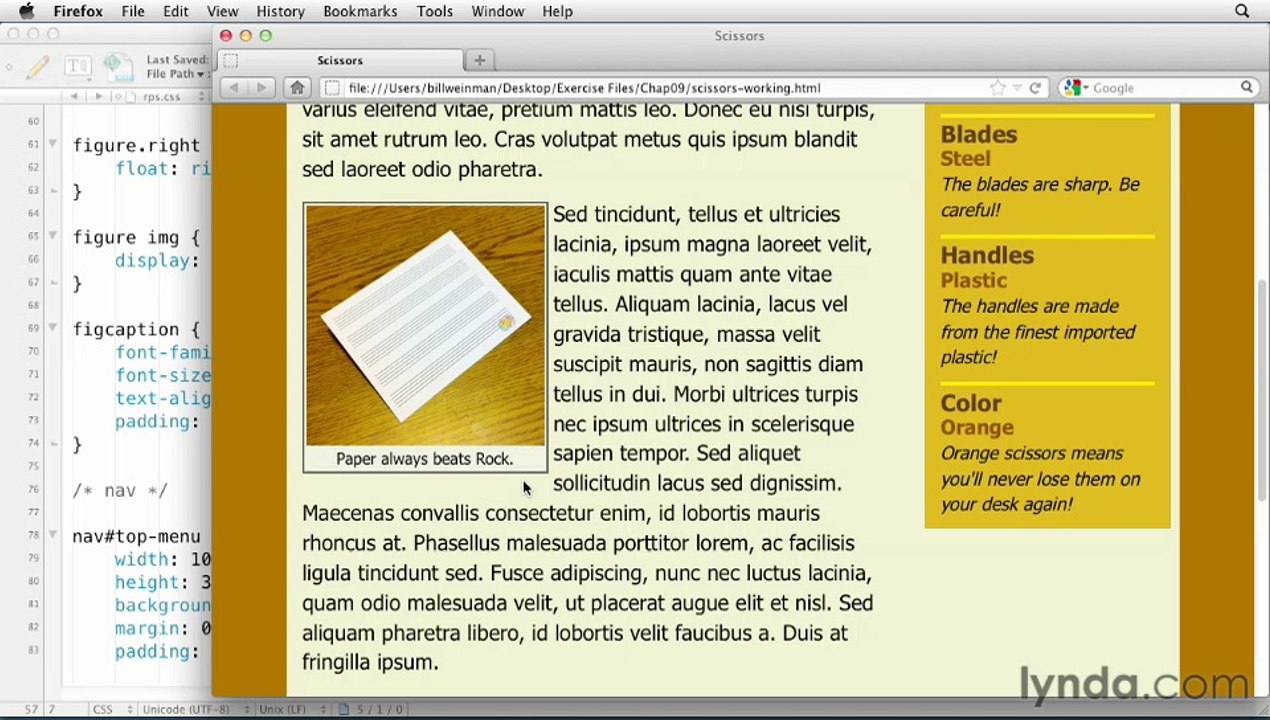This screenshot has height=720, width=1270.
Task: Click the line number 57 in status bar
Action: tap(31, 709)
